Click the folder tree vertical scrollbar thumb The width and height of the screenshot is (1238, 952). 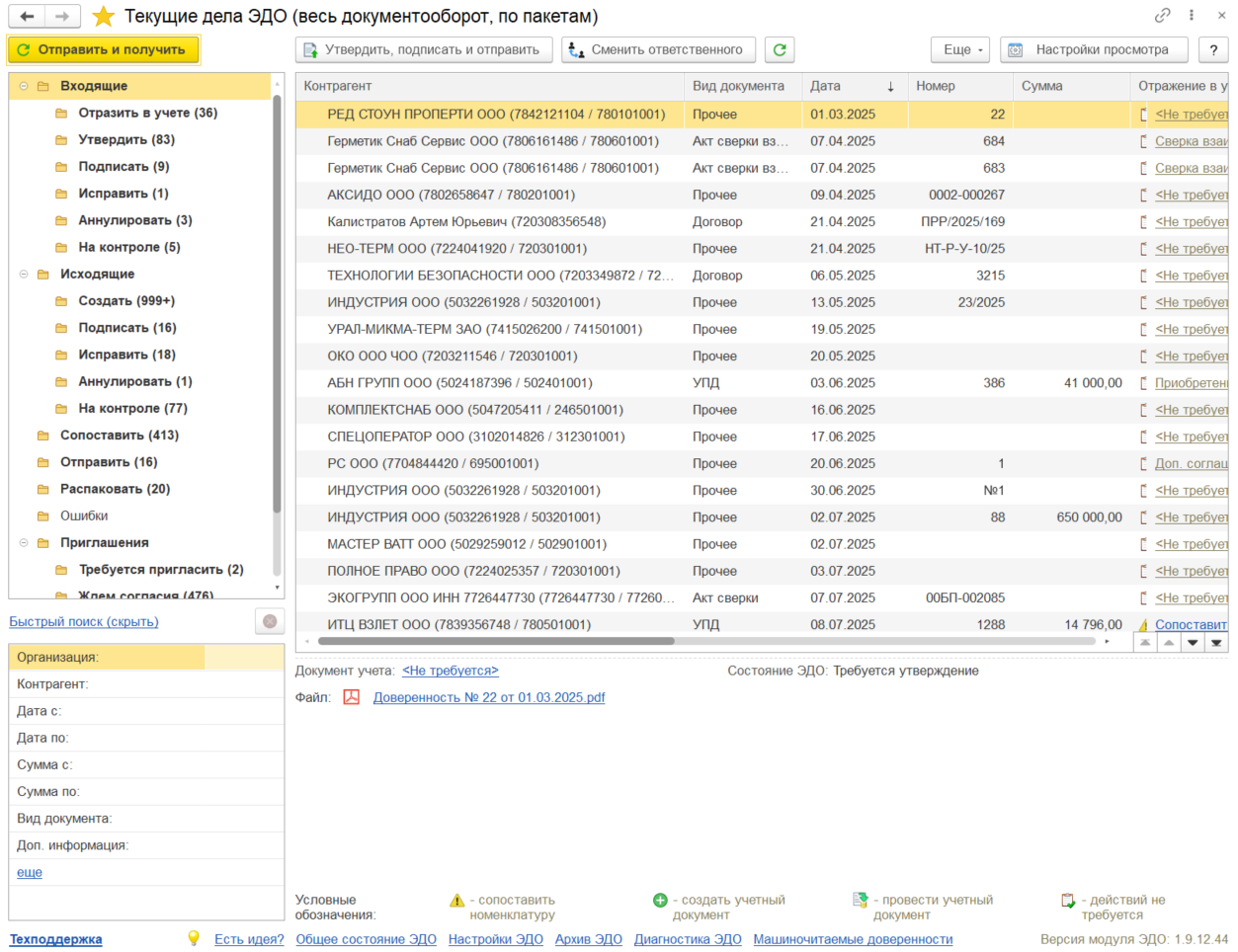click(277, 304)
